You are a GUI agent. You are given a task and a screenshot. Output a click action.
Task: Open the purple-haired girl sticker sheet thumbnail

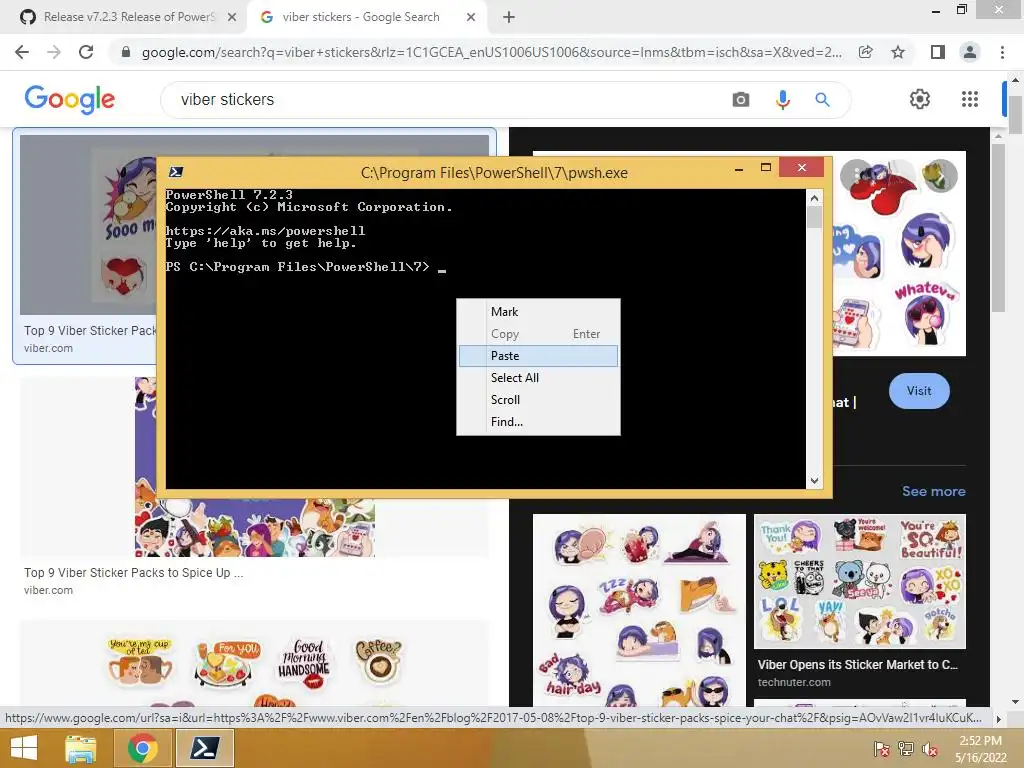pyautogui.click(x=639, y=610)
